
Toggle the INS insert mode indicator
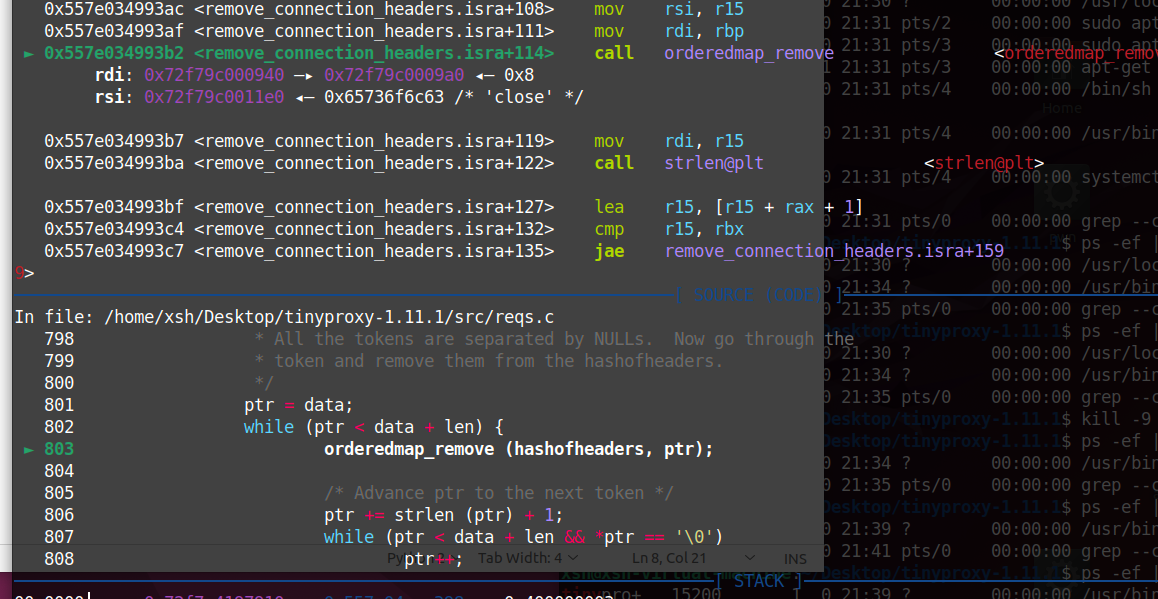795,558
